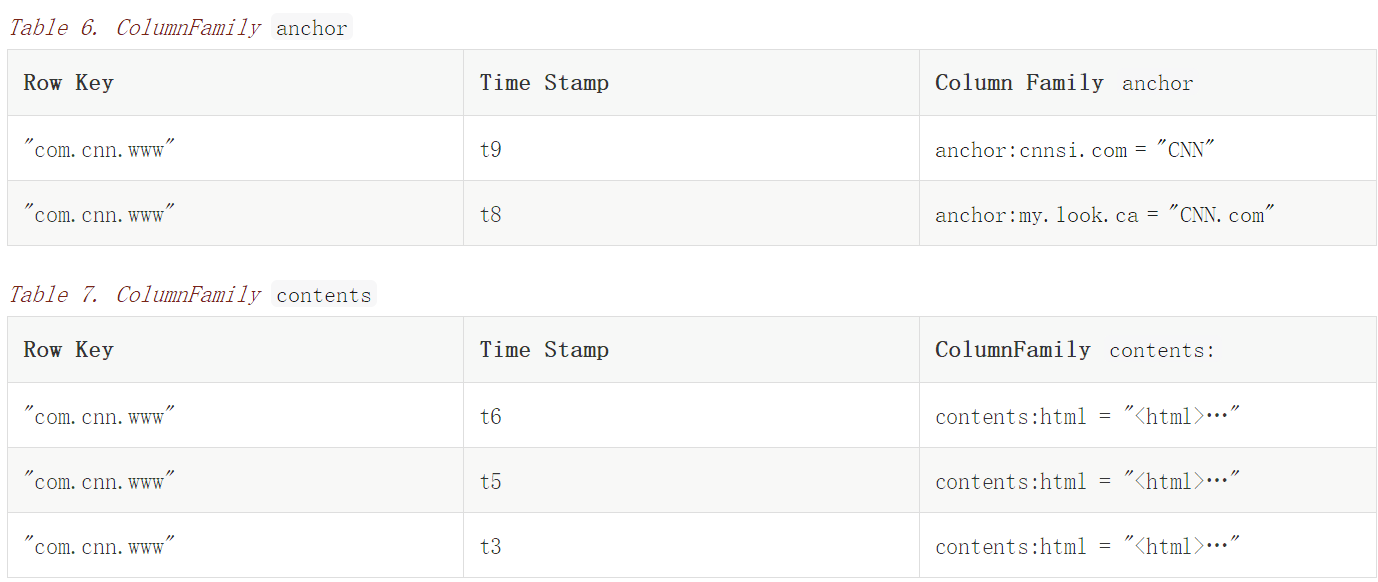Select the Row Key header in the anchor table
This screenshot has width=1378, height=582.
(x=68, y=83)
